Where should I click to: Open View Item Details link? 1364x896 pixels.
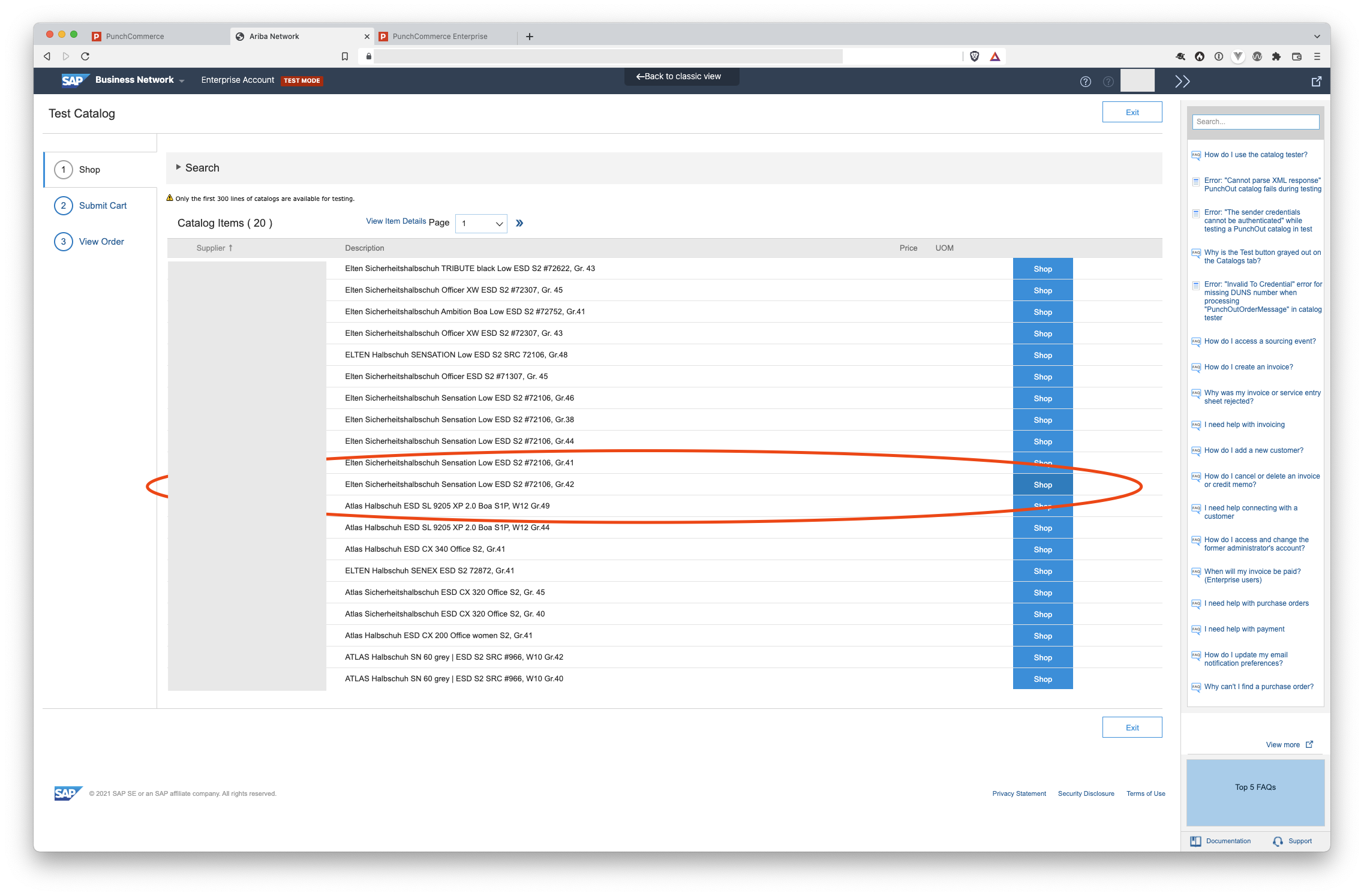396,221
